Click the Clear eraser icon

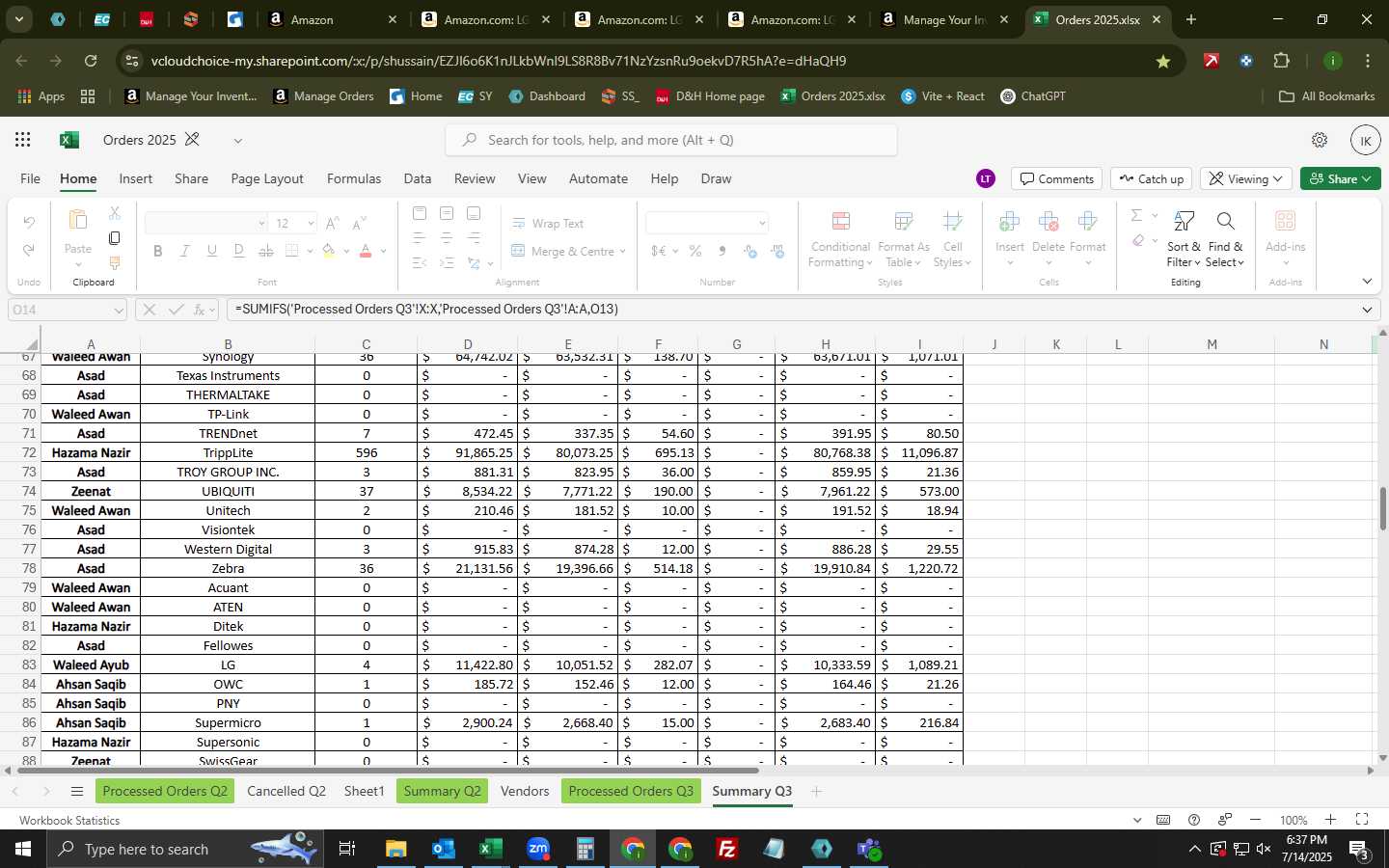[x=1138, y=241]
